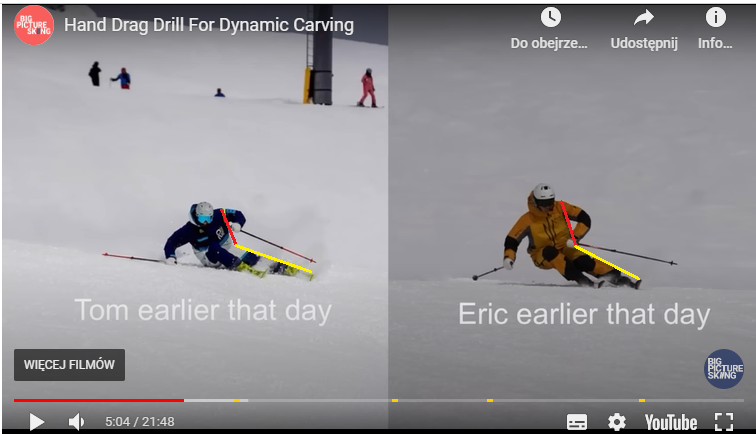The image size is (756, 434).
Task: Click the Big Picture Skiing watermark
Action: point(724,369)
